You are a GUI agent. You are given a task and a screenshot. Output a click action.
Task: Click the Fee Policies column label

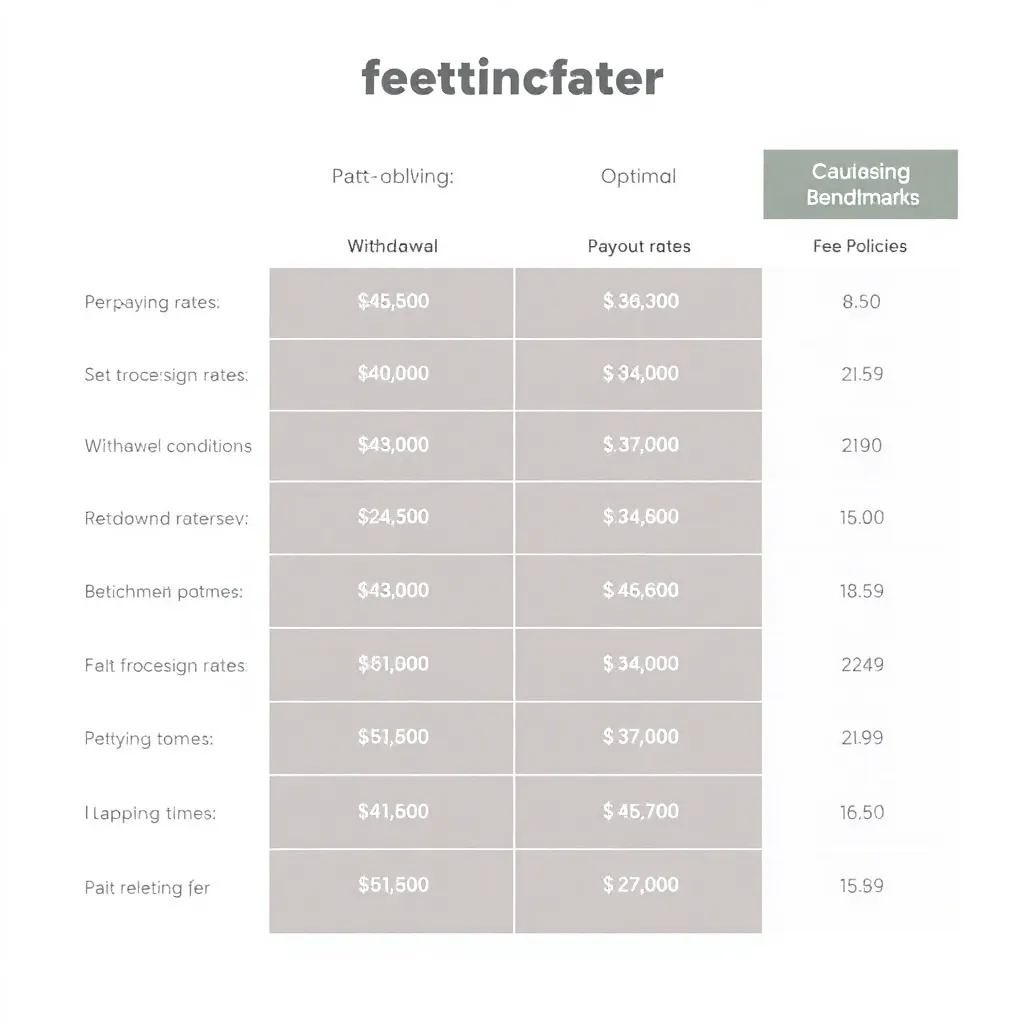(860, 246)
